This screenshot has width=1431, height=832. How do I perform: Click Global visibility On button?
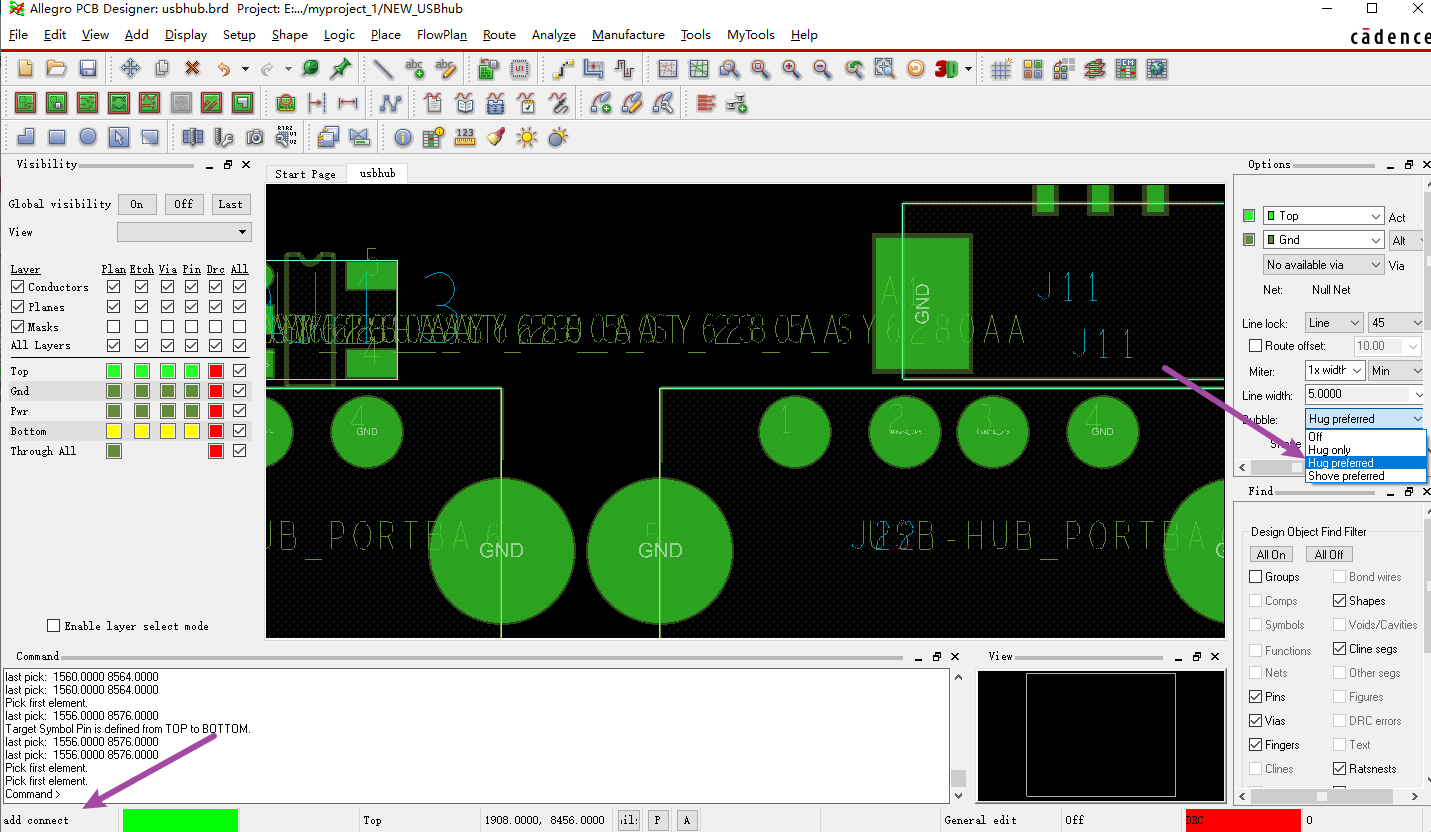(x=137, y=204)
